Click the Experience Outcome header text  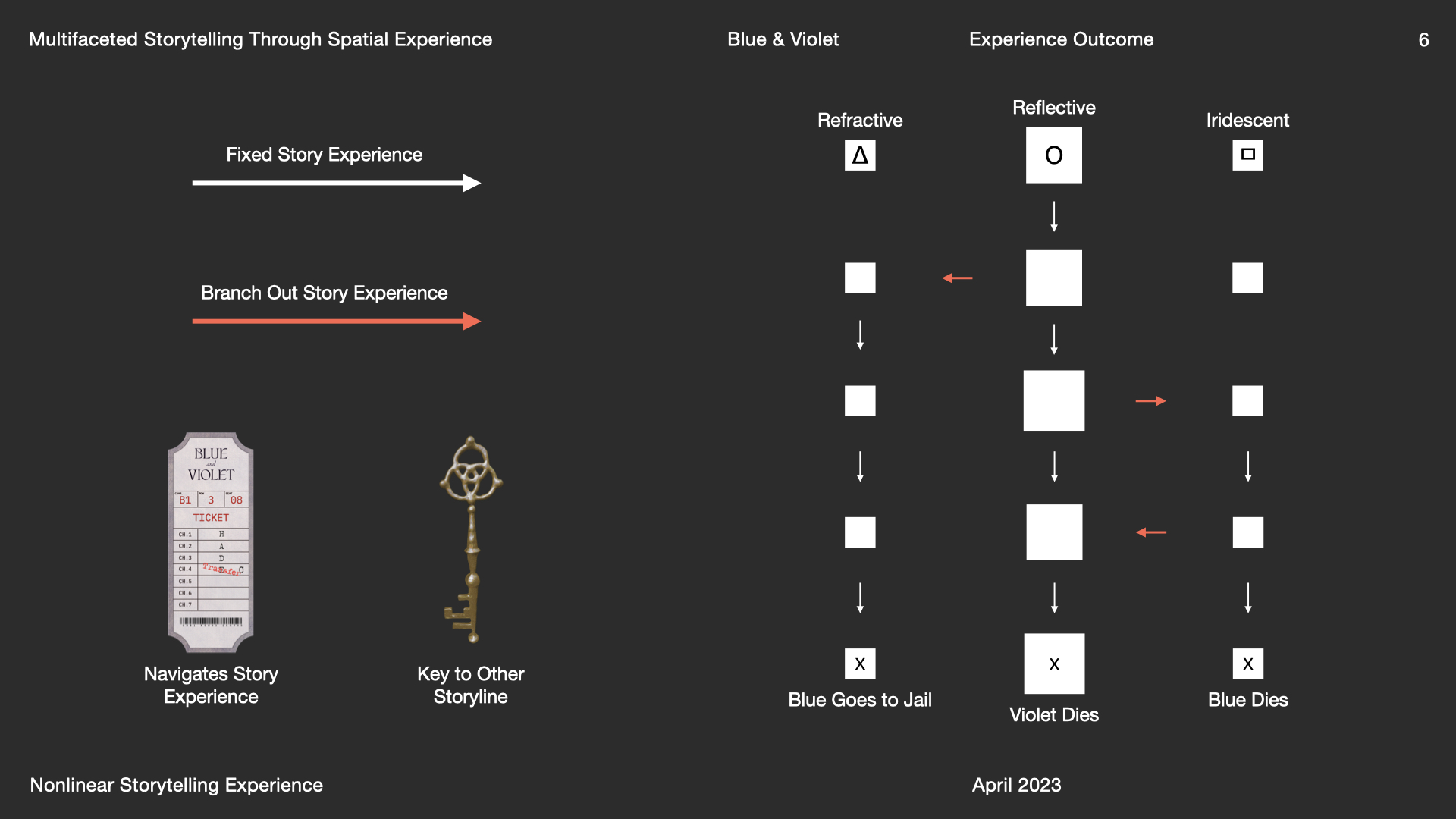[x=1061, y=39]
